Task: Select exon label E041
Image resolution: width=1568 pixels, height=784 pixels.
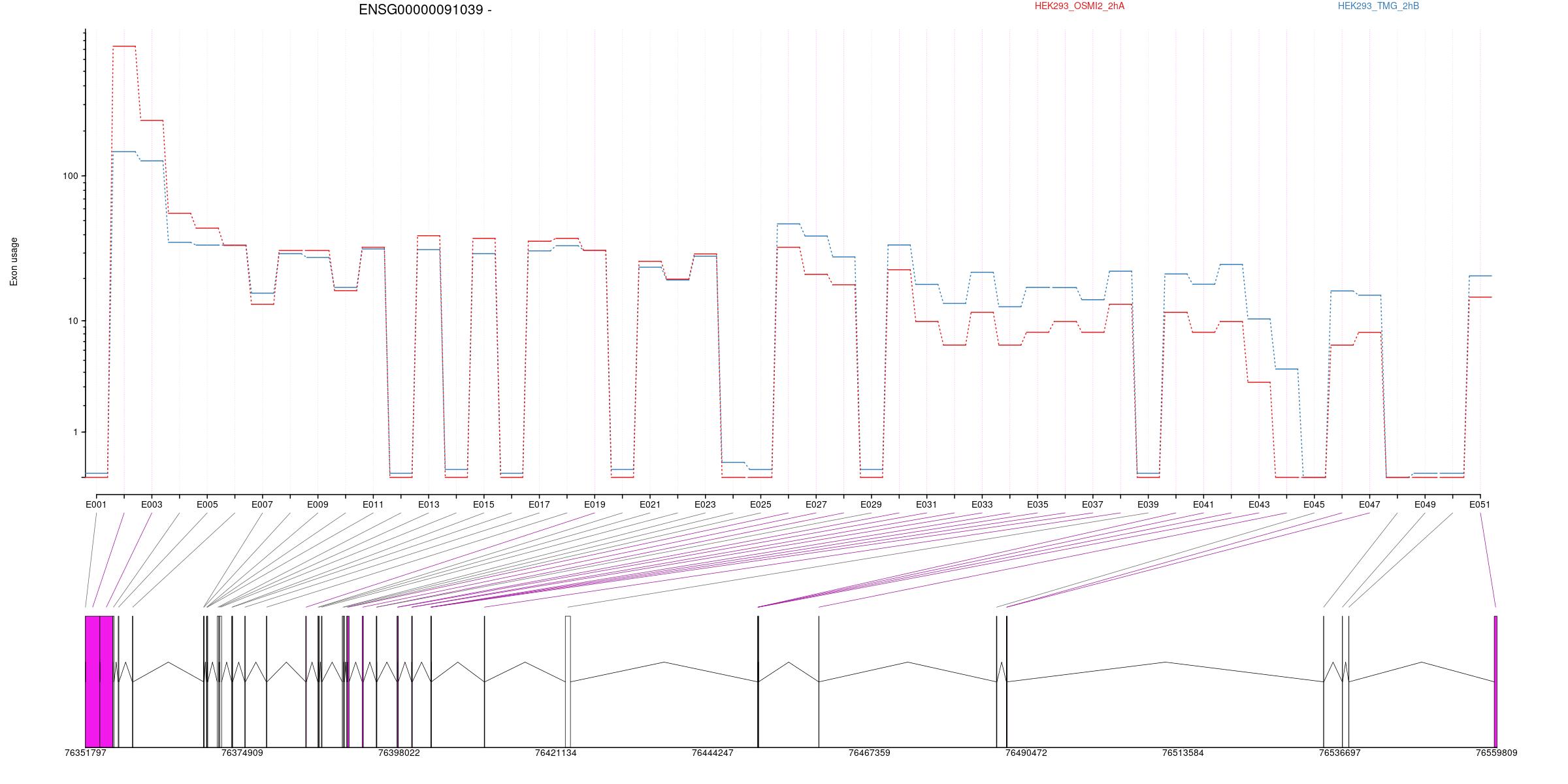Action: click(x=1203, y=504)
